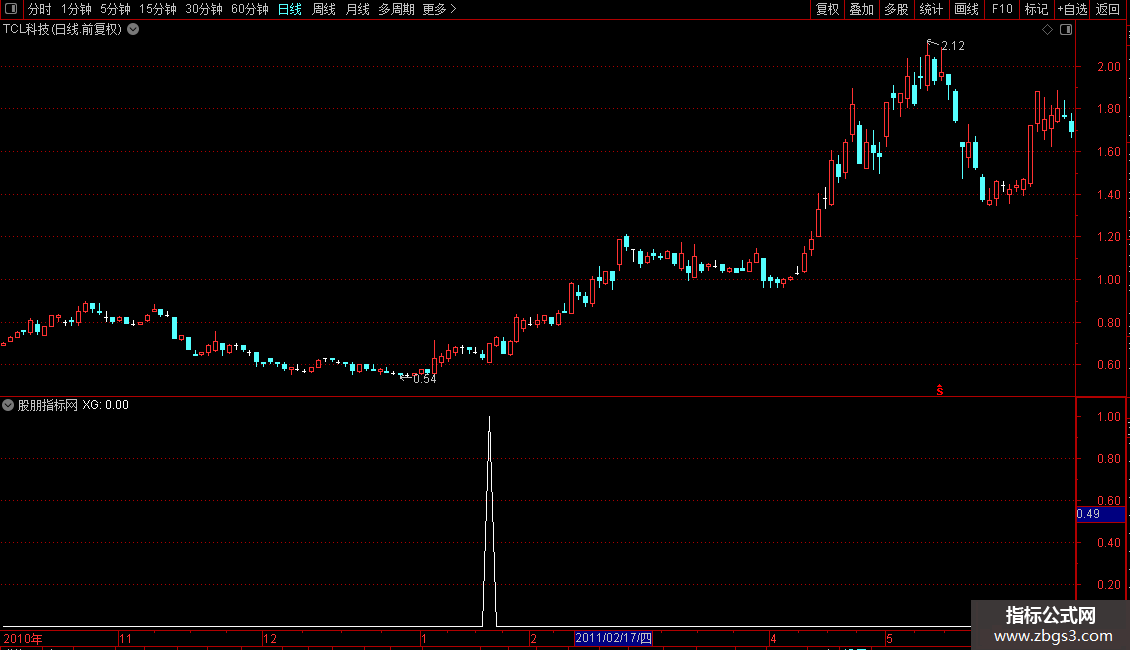Select the 1分钟 period

click(x=76, y=9)
